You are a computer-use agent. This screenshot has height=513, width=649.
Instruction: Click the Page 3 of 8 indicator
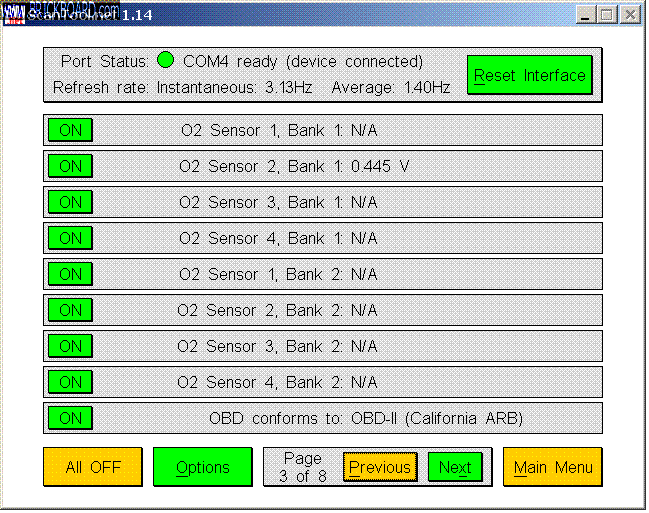(303, 467)
